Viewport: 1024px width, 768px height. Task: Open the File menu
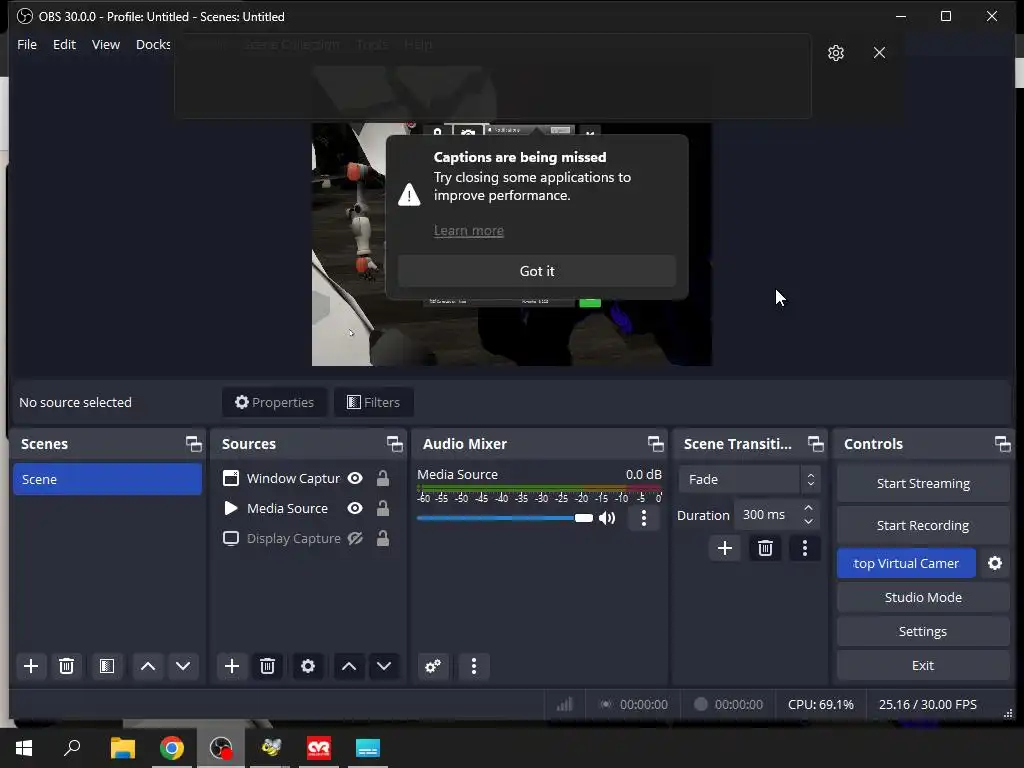(x=27, y=44)
